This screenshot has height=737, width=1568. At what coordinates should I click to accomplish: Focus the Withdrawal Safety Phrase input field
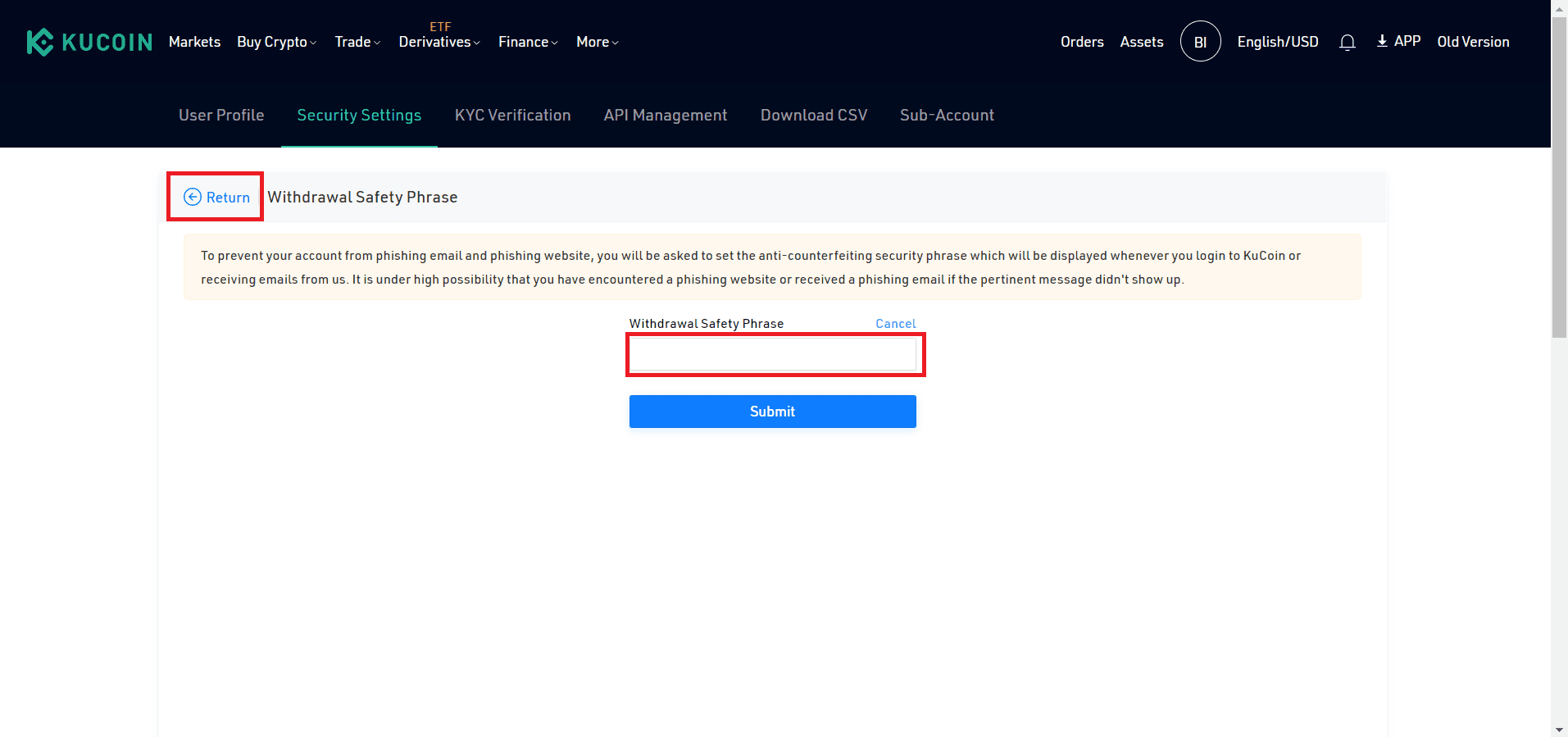tap(773, 355)
